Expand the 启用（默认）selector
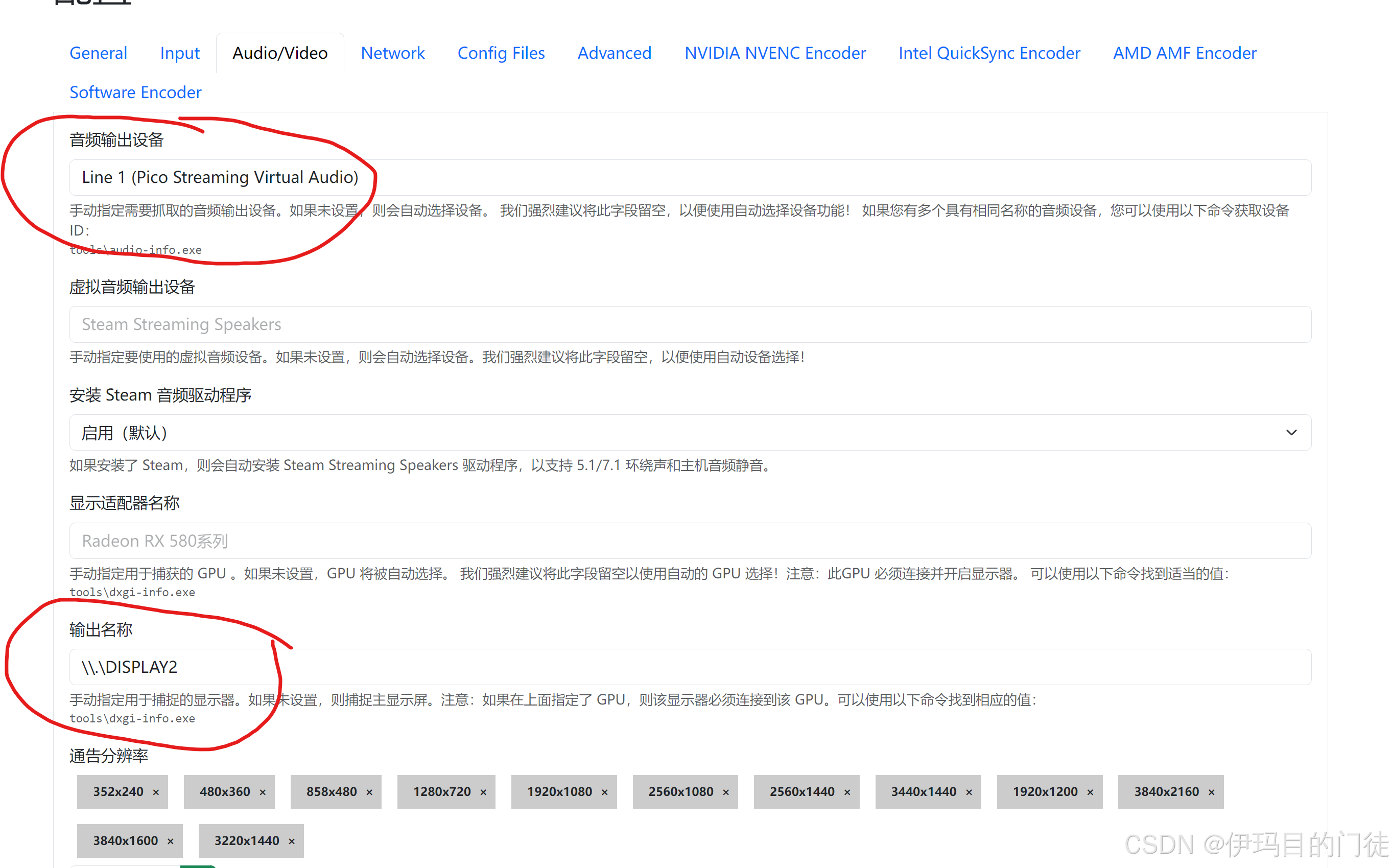This screenshot has width=1392, height=868. 1291,432
